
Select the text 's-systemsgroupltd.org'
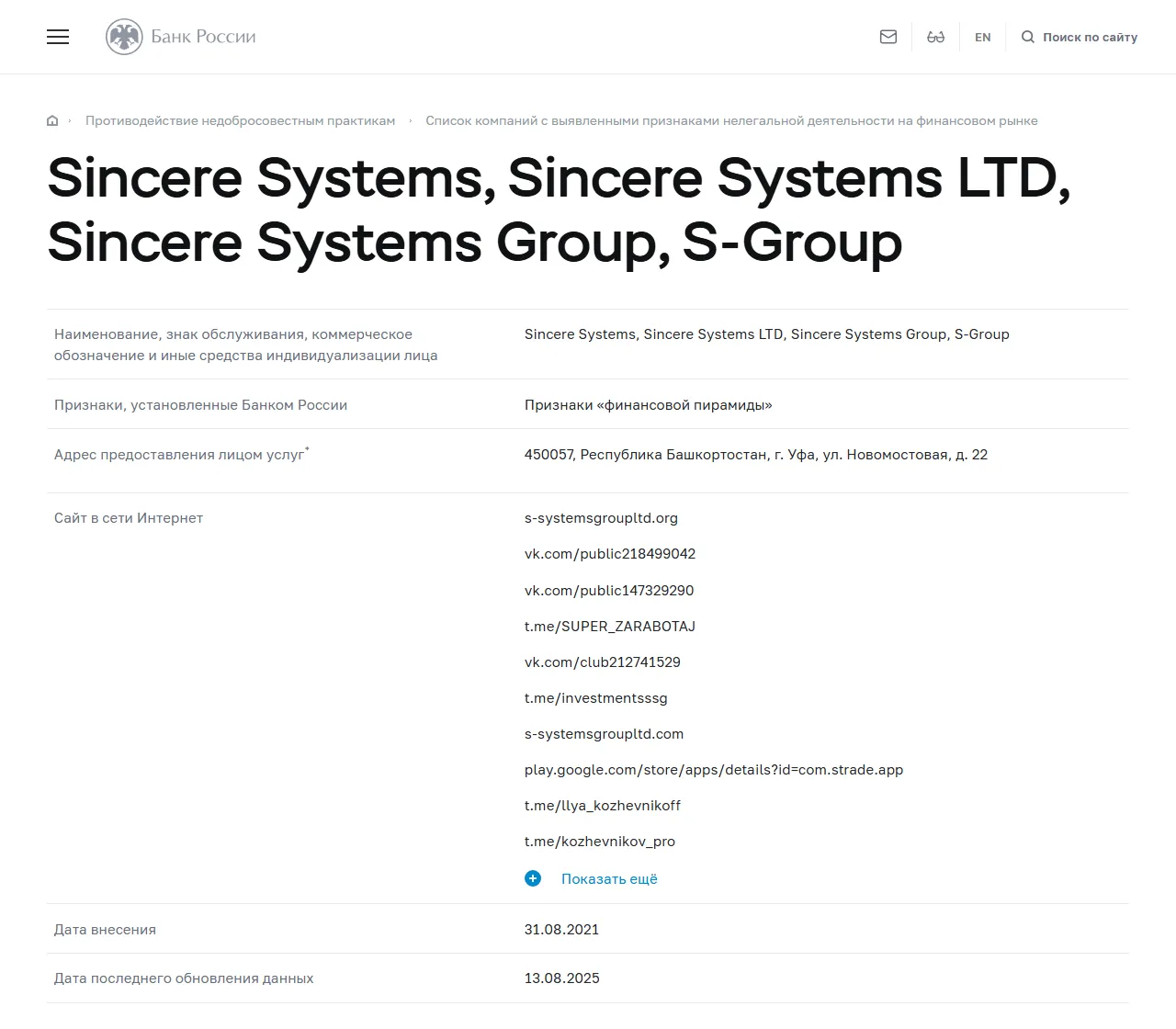click(601, 518)
